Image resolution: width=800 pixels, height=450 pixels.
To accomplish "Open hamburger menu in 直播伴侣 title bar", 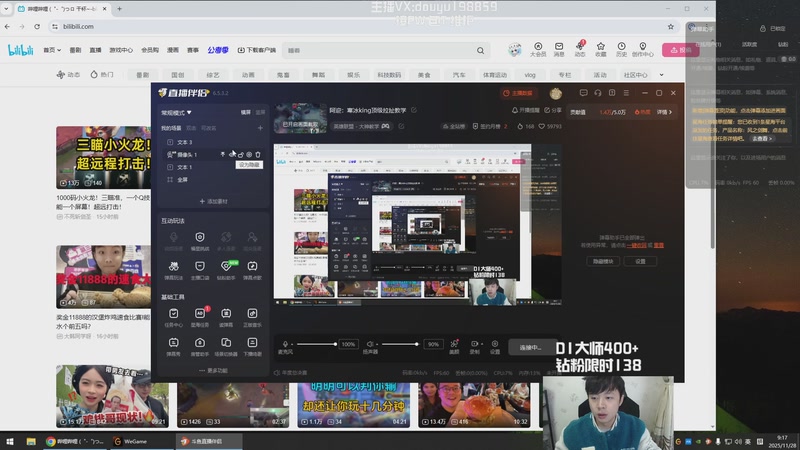I will (626, 93).
